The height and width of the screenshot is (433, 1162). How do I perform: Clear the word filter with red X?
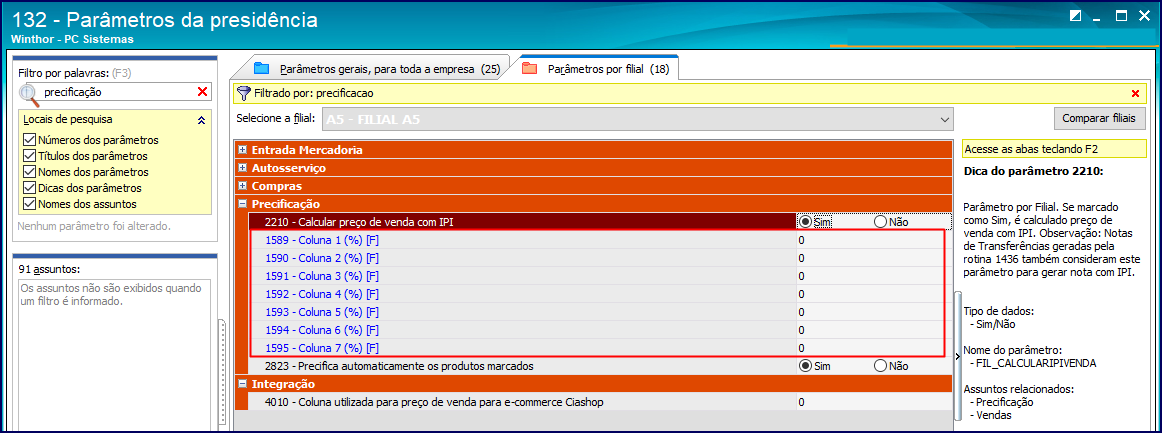pos(202,92)
